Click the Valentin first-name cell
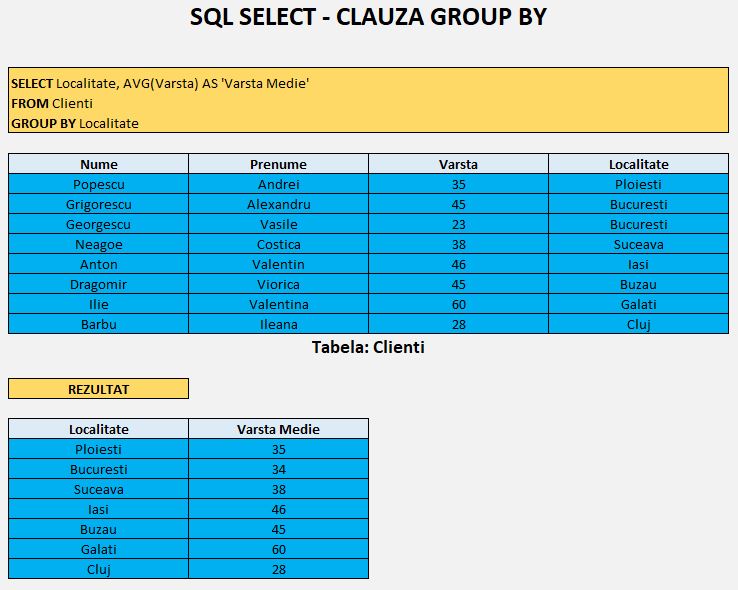The image size is (738, 590). (x=278, y=264)
